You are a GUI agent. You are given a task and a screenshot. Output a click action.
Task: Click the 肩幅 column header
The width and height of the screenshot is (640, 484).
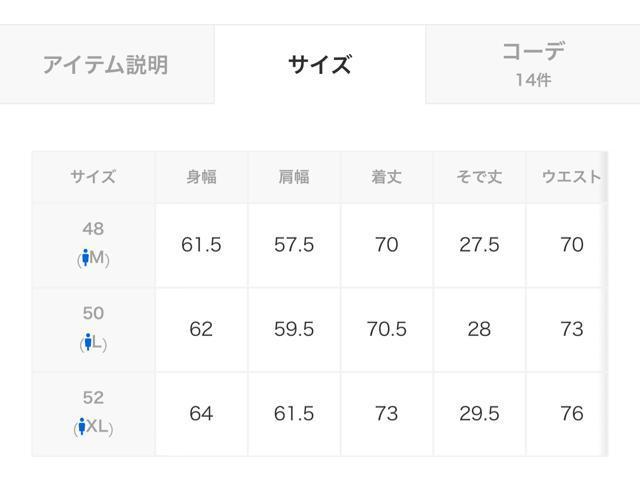(294, 177)
